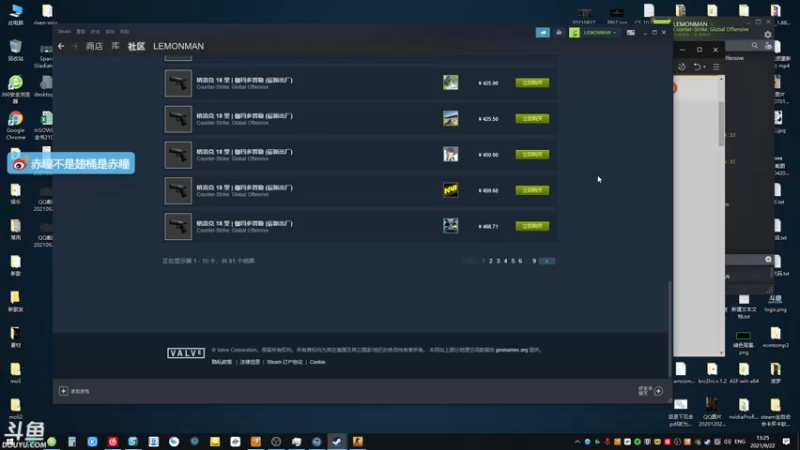
Task: Open the Steam 订户协议 subscriber agreement link
Action: [x=285, y=362]
